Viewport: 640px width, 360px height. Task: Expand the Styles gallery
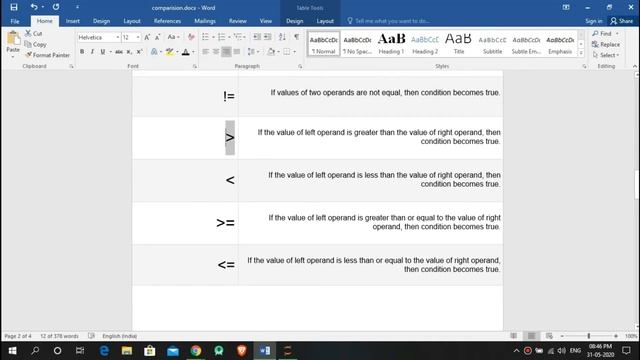click(581, 53)
